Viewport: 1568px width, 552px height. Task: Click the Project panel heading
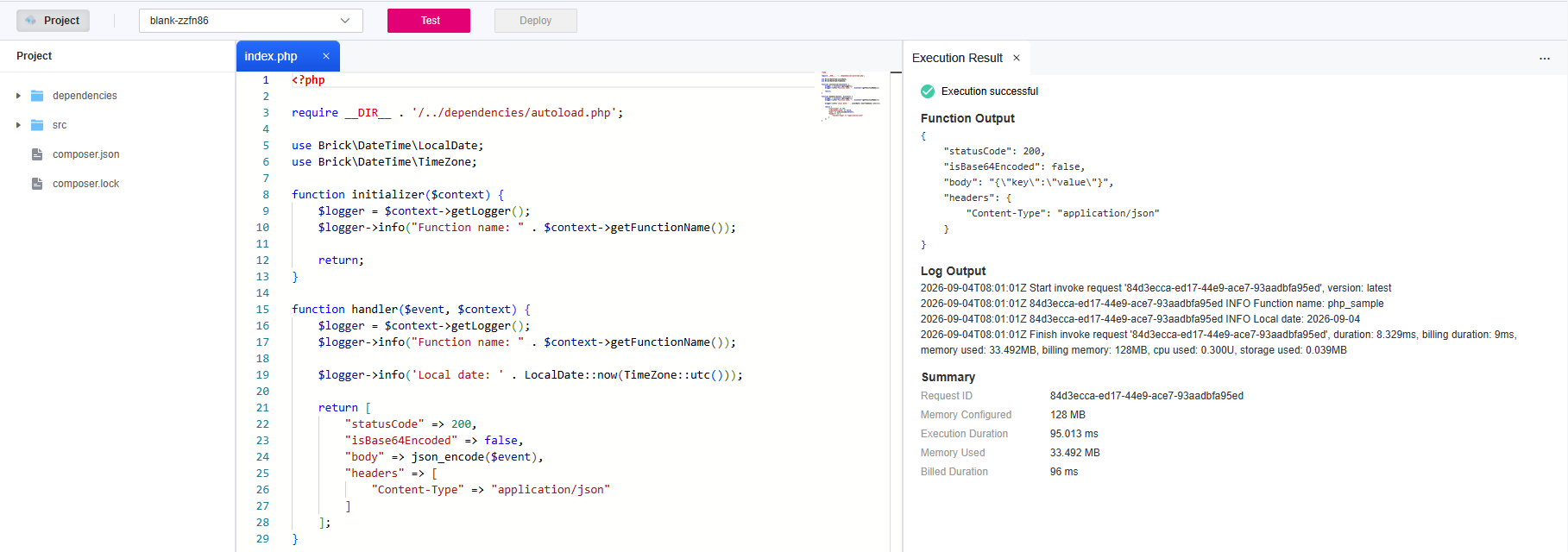coord(35,56)
